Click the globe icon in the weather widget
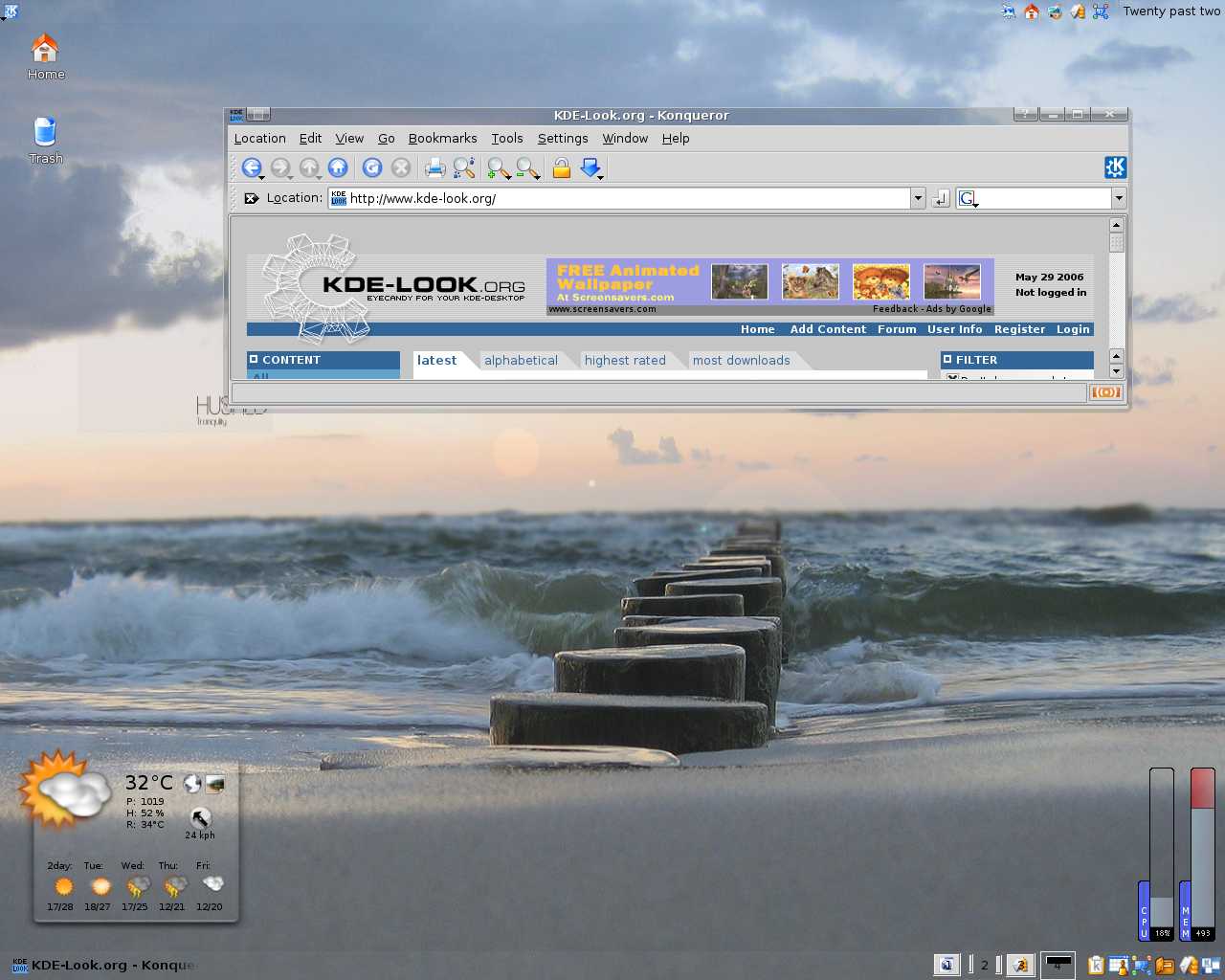This screenshot has height=980, width=1225. (x=192, y=784)
